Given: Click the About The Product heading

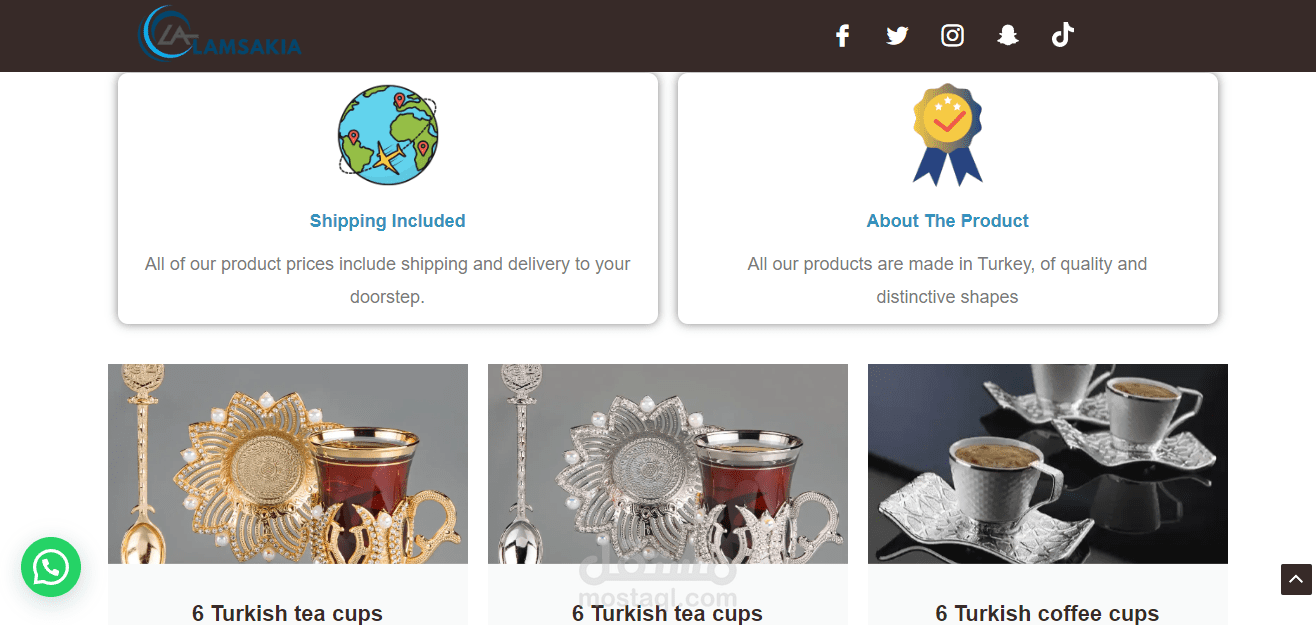Looking at the screenshot, I should (x=948, y=221).
